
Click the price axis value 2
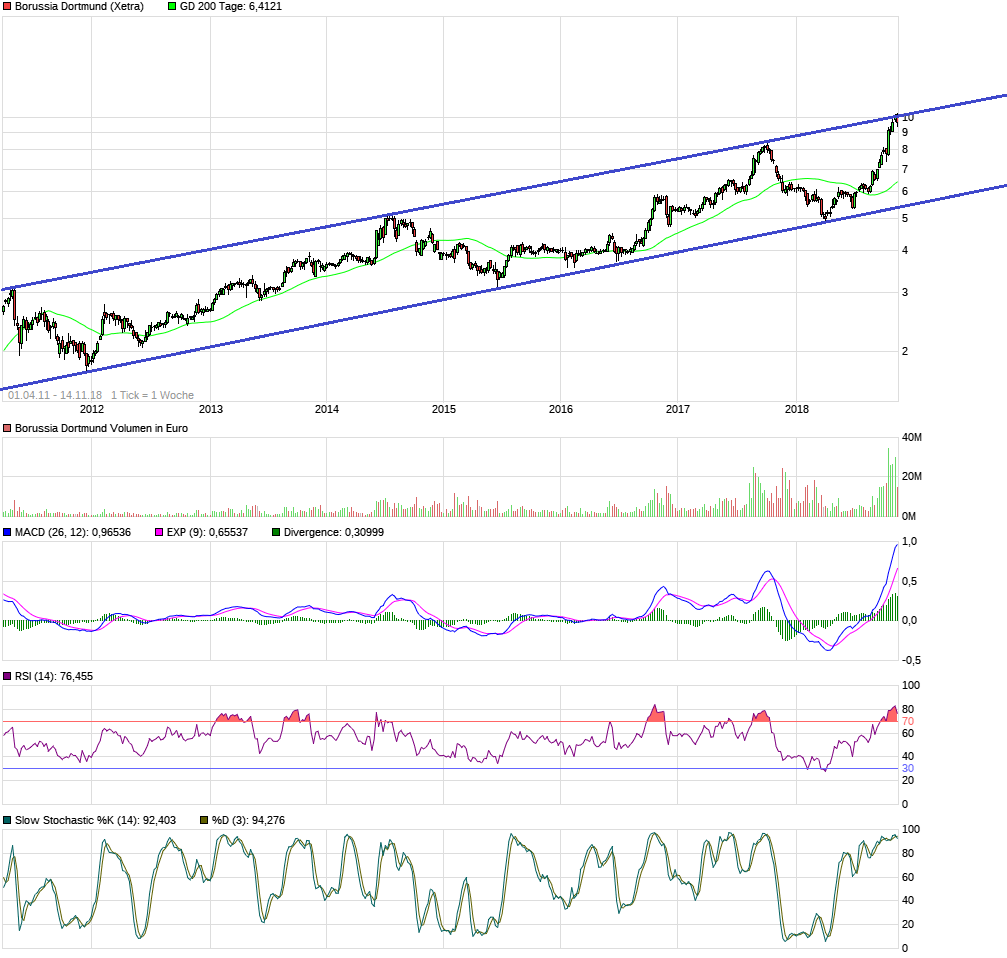[905, 351]
